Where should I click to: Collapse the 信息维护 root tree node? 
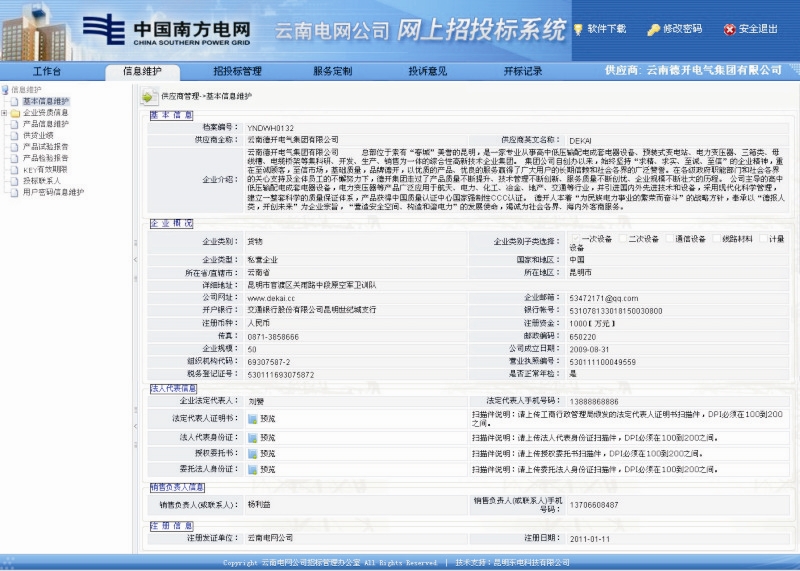point(5,90)
